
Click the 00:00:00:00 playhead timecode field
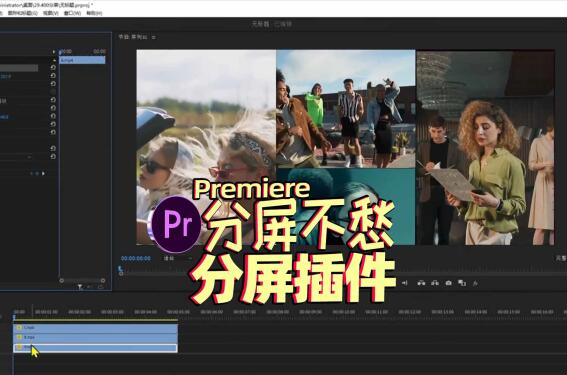[x=136, y=259]
